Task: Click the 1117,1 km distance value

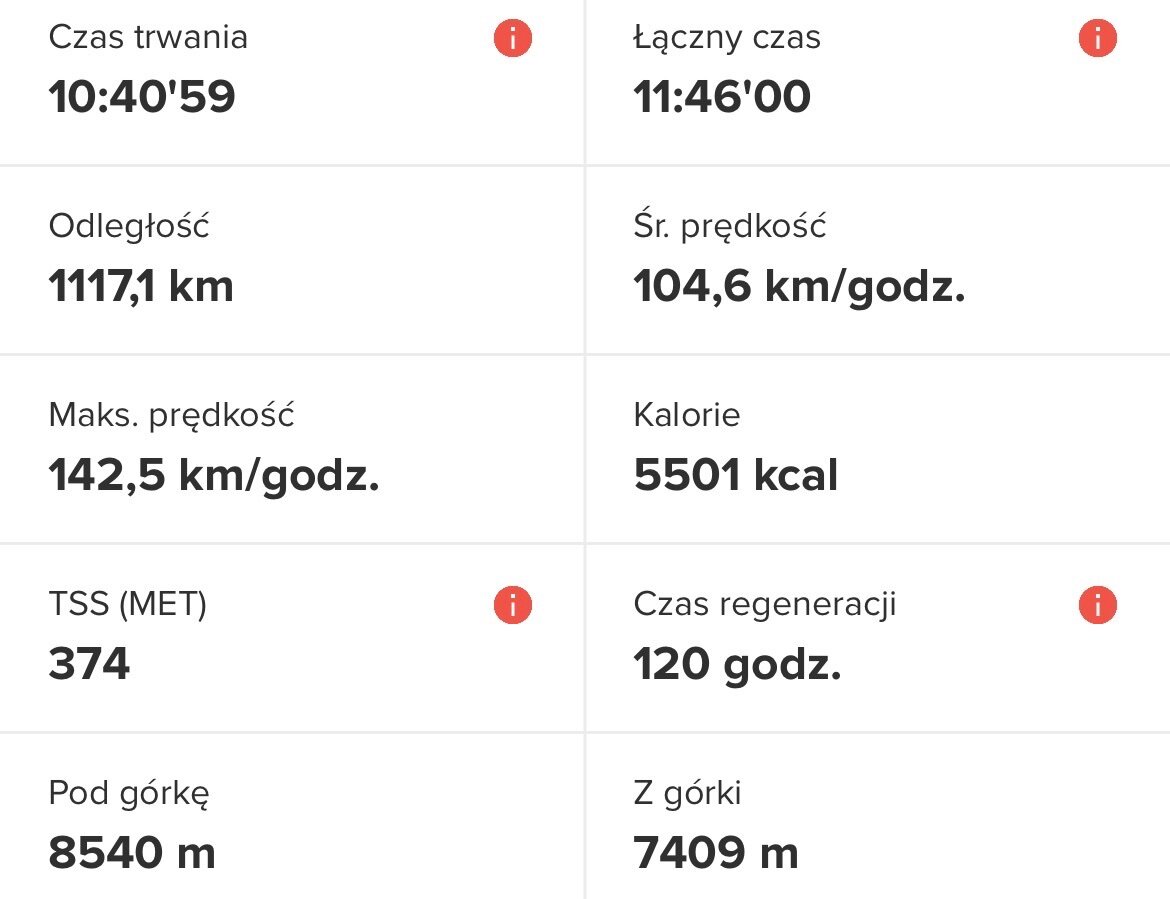Action: 141,287
